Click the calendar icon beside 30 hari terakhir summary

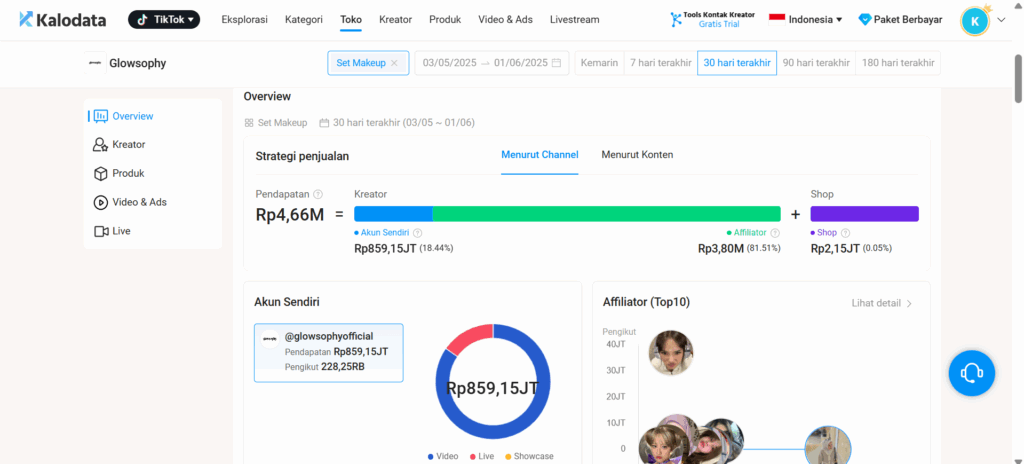pyautogui.click(x=324, y=123)
